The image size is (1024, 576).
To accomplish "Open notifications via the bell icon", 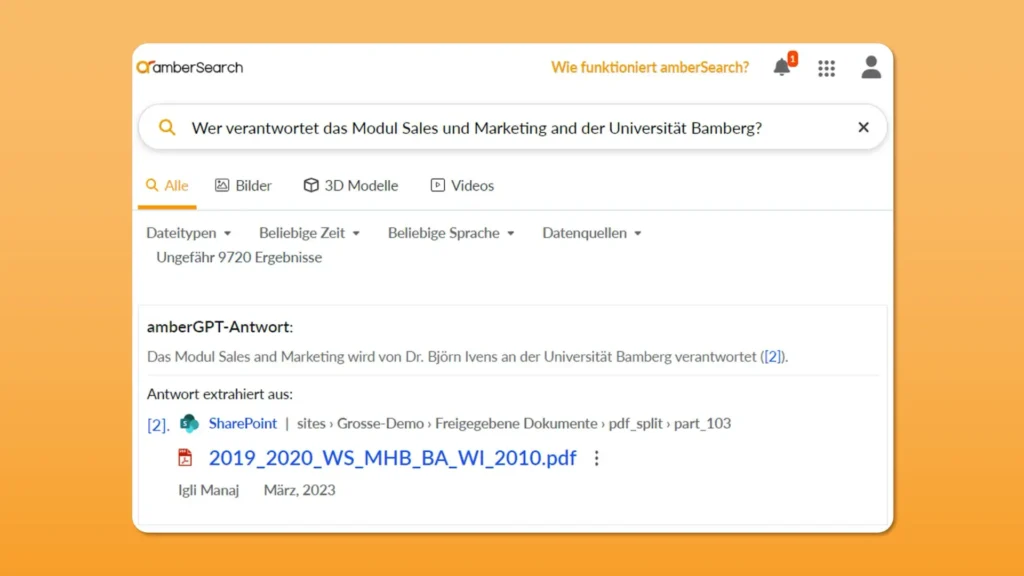I will tap(782, 67).
